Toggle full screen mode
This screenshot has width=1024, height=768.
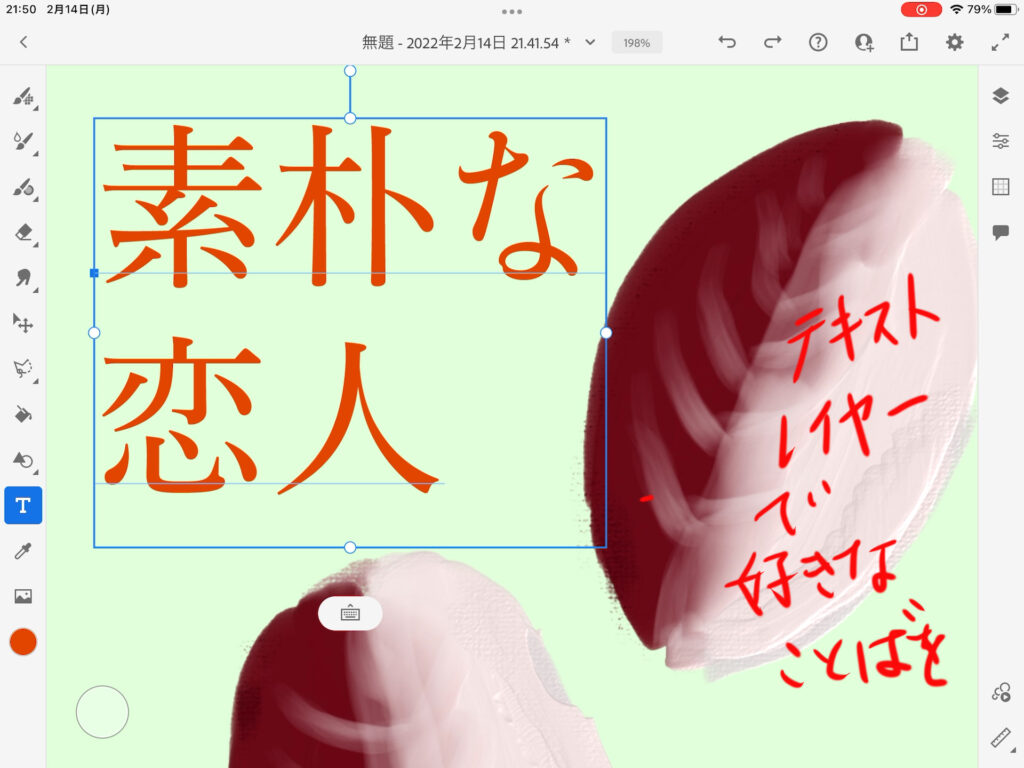[x=1000, y=42]
